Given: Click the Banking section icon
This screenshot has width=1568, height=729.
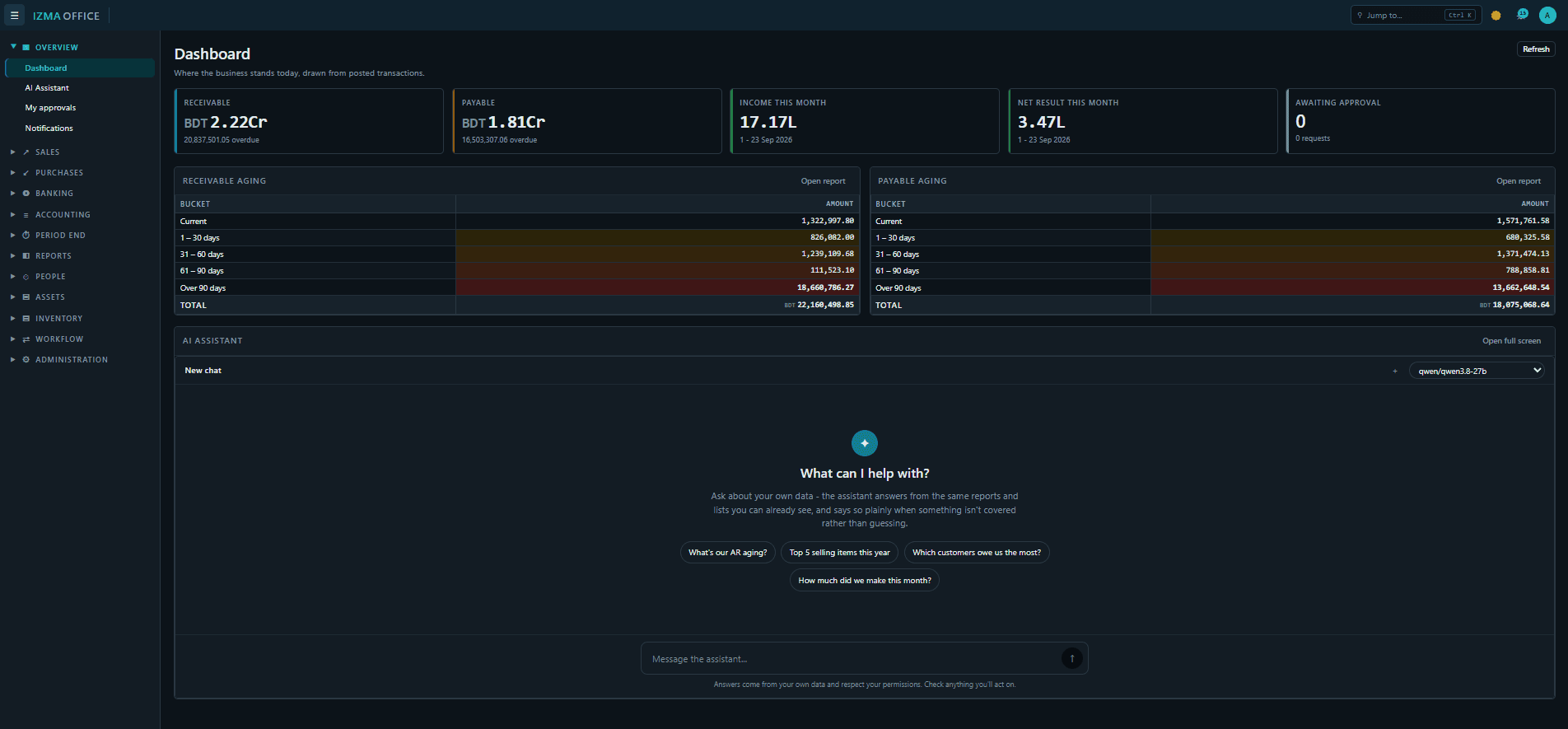Looking at the screenshot, I should (x=26, y=194).
